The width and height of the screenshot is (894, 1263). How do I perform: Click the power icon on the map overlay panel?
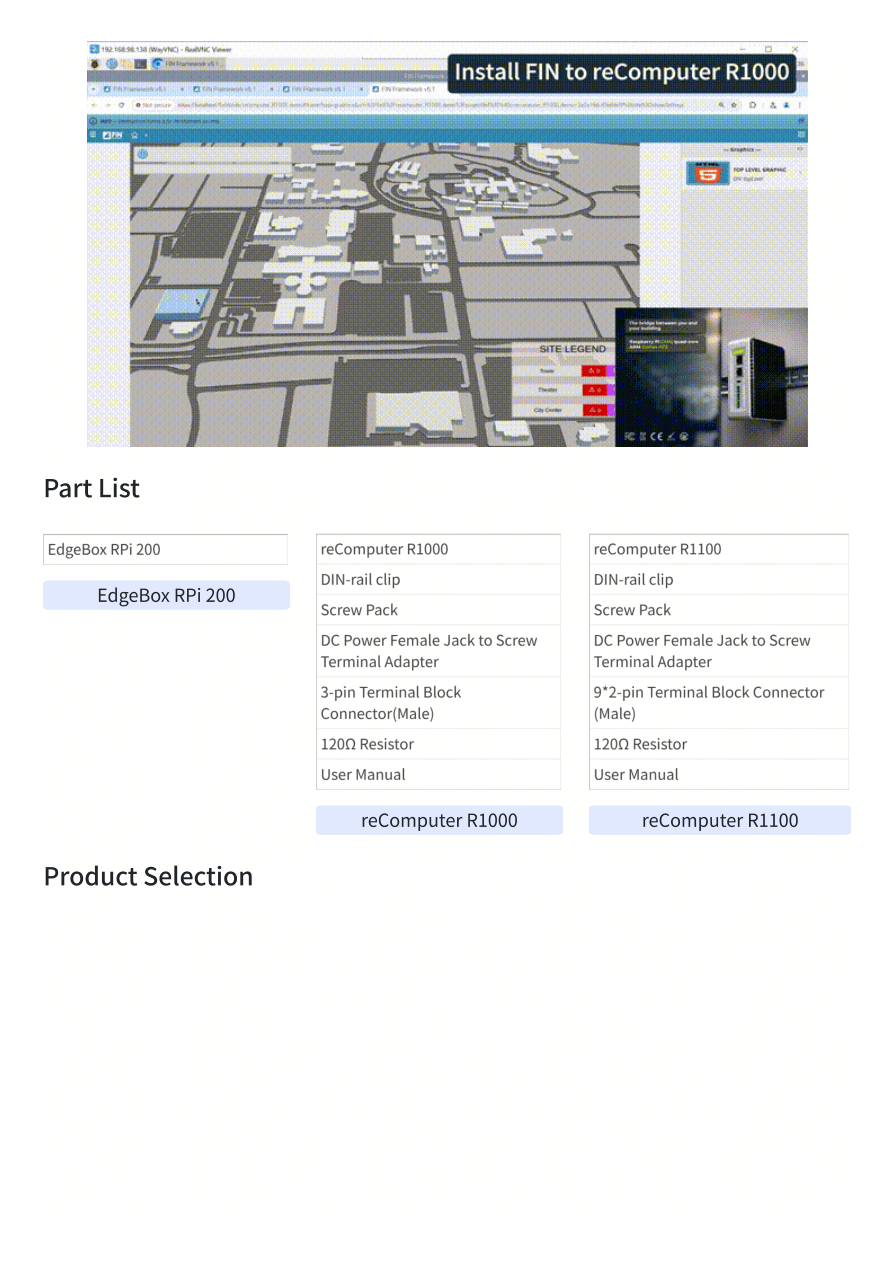[142, 154]
